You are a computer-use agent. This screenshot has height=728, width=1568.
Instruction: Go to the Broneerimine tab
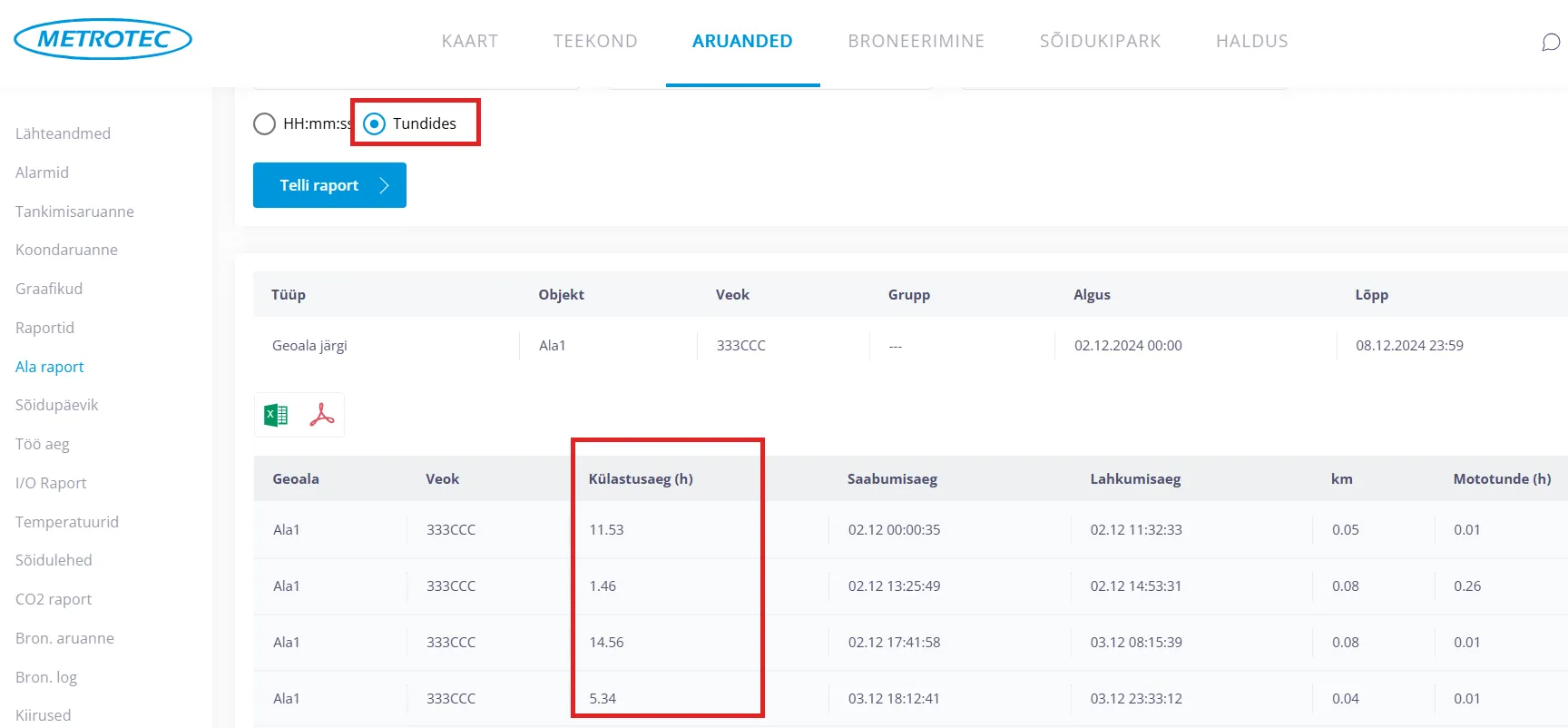tap(916, 41)
